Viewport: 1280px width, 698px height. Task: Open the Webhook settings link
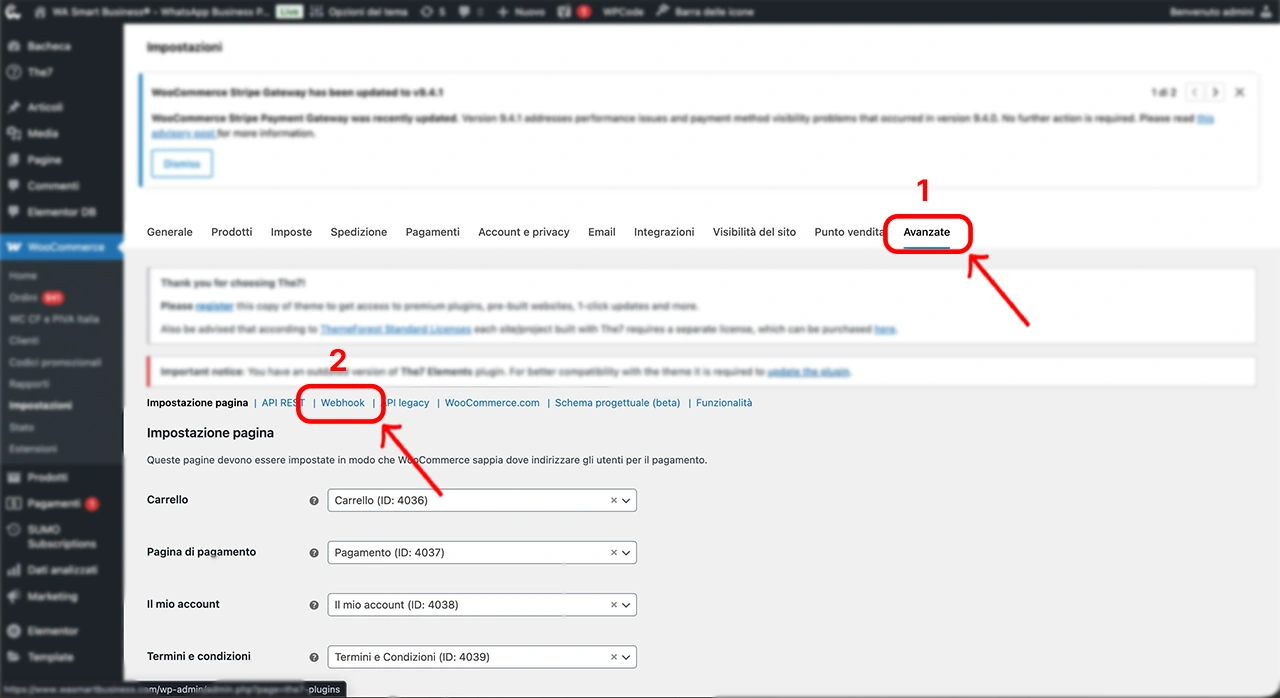coord(343,403)
